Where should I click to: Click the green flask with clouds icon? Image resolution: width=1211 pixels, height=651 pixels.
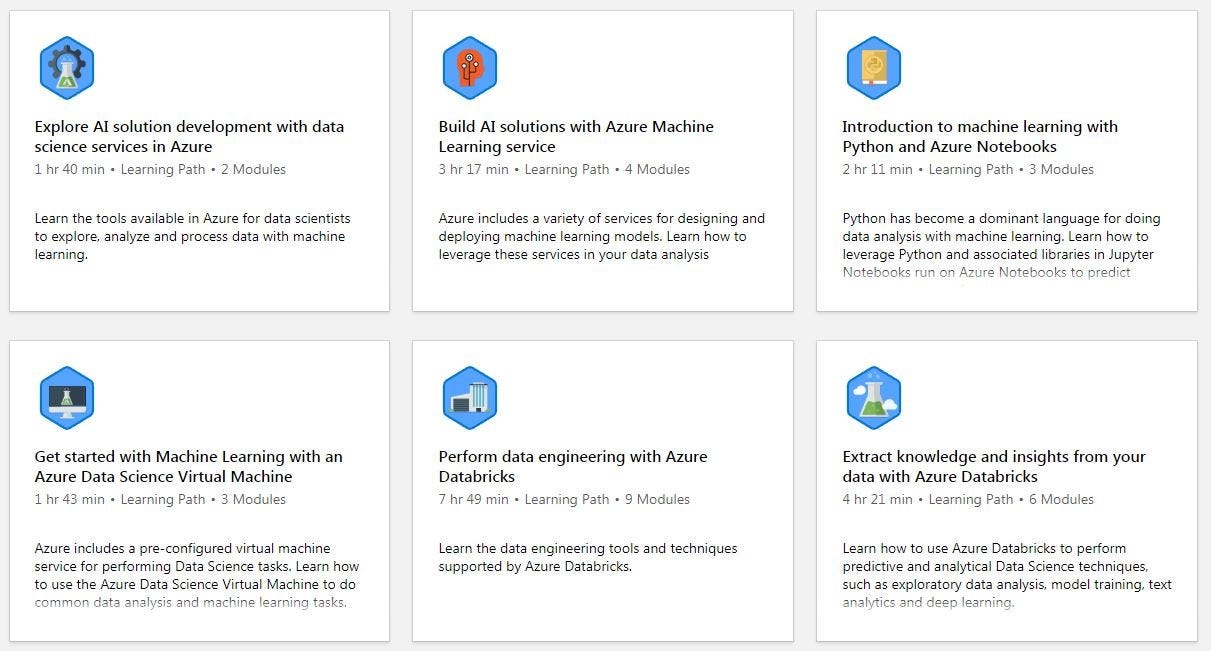(874, 398)
